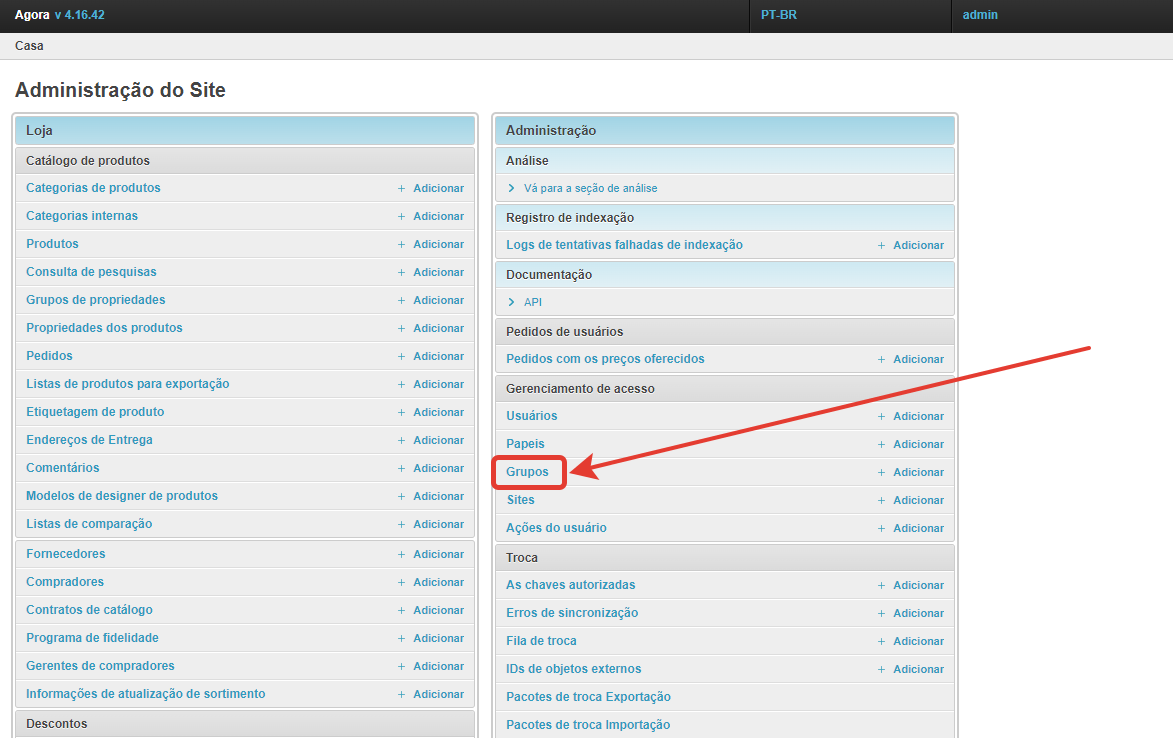Click the plus icon for Categorias internas
The width and height of the screenshot is (1173, 738).
[x=402, y=216]
